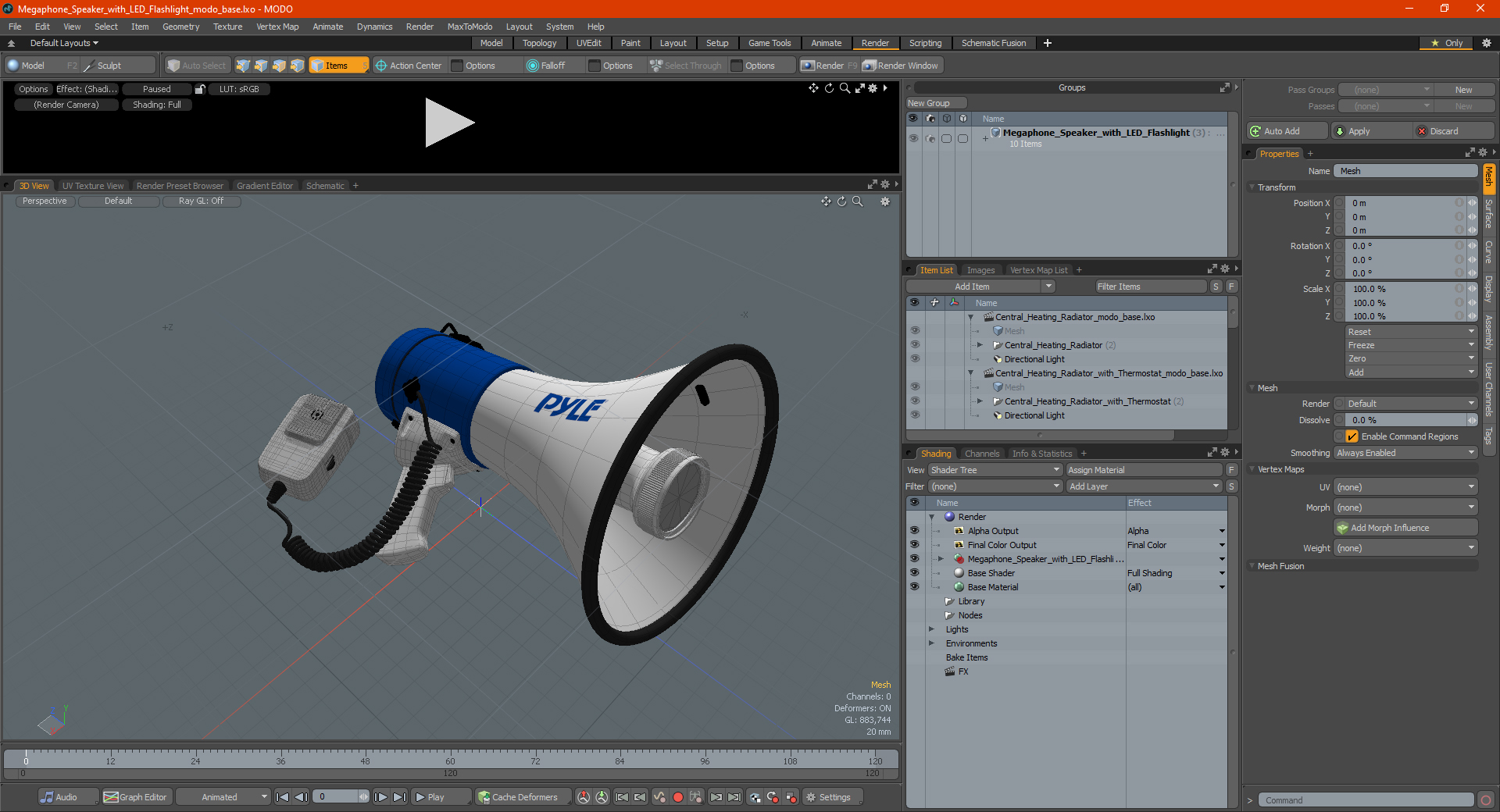Click the Apply button
1500x812 pixels.
pyautogui.click(x=1372, y=131)
